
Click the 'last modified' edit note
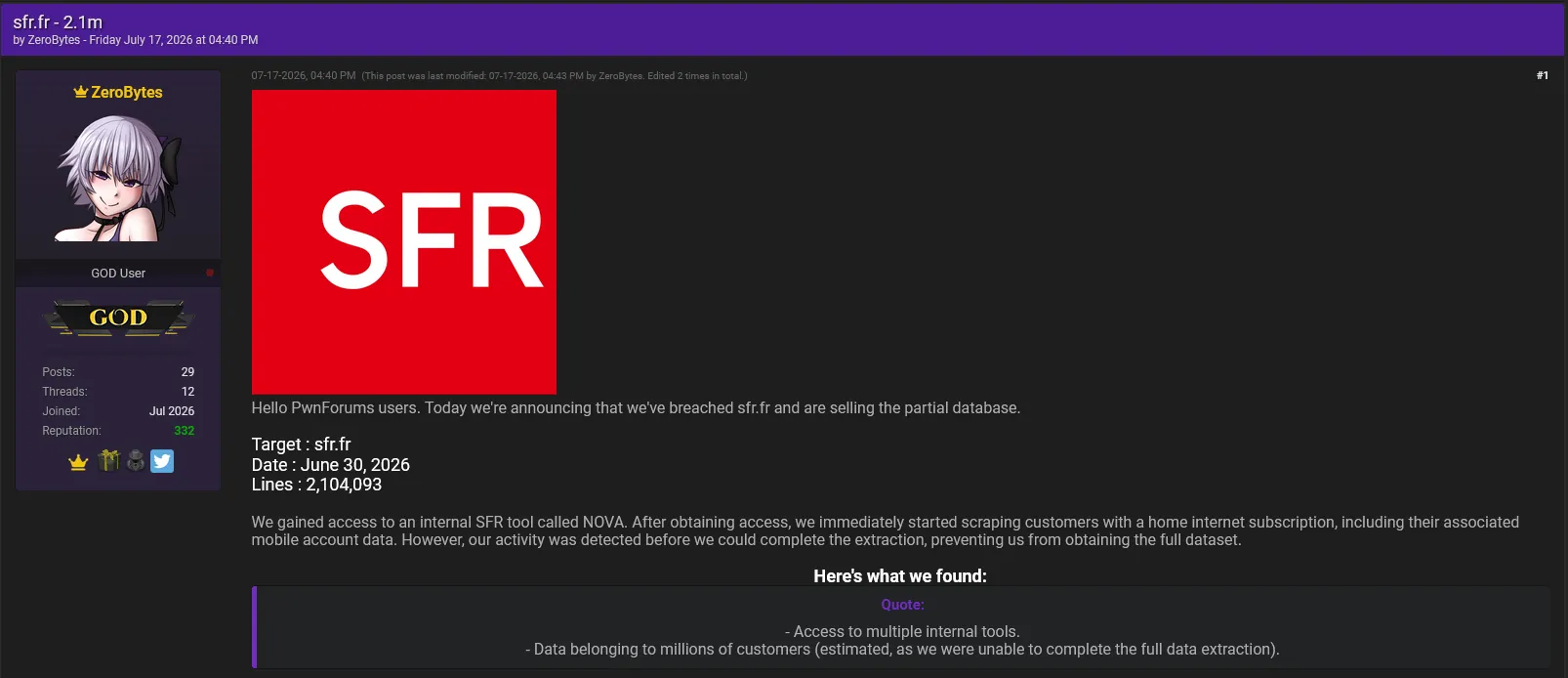click(x=555, y=75)
